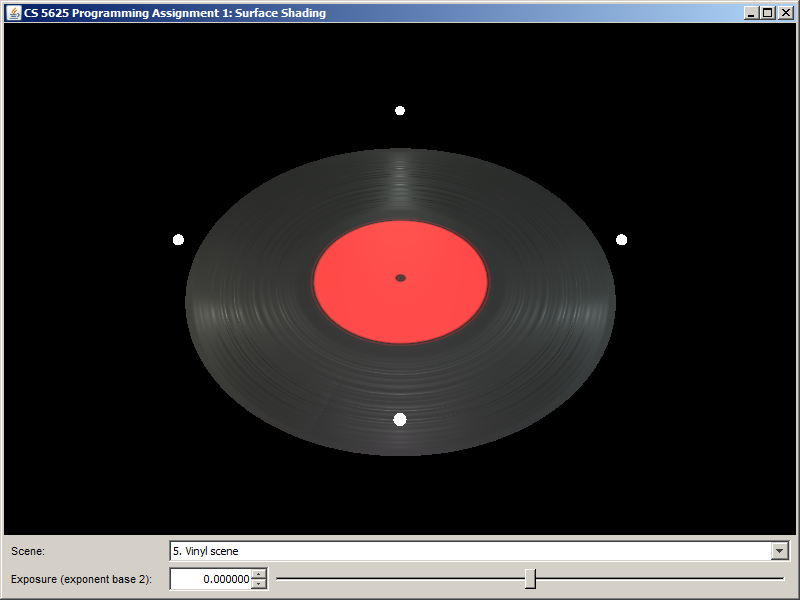Increase exposure with the spinner up arrow
Screen dimensions: 800x600
click(x=259, y=574)
